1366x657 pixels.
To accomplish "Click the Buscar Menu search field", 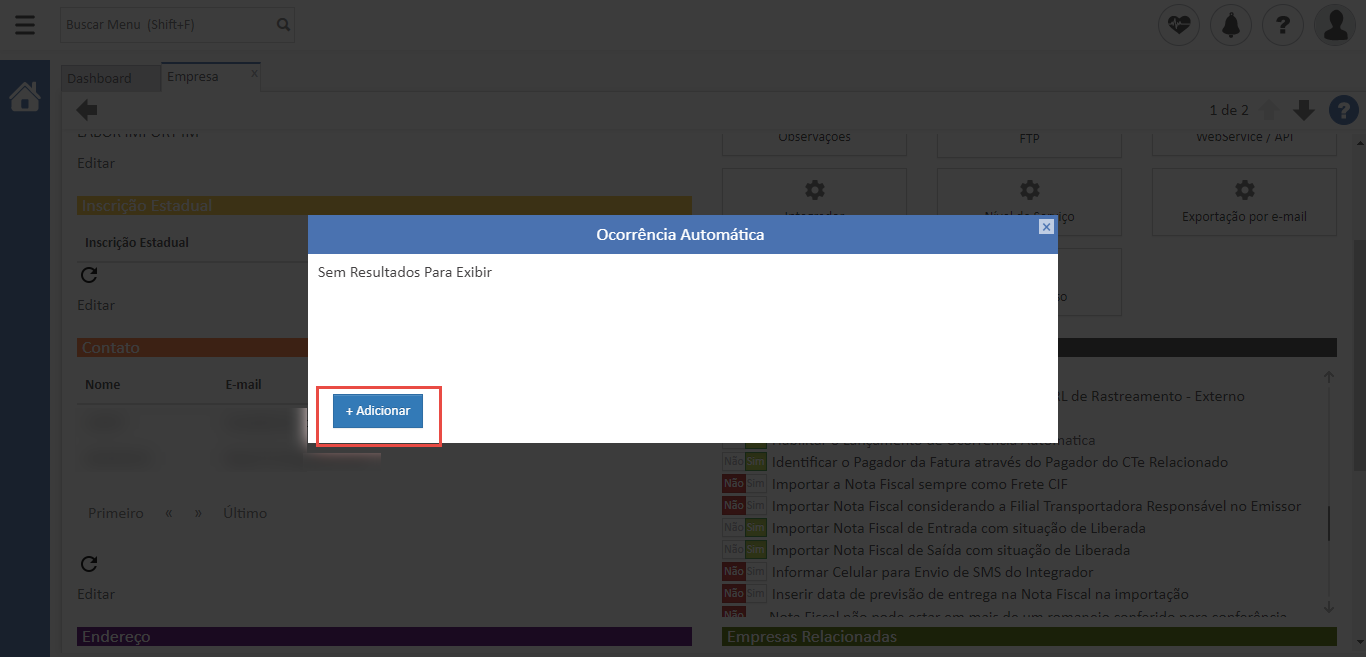I will [166, 24].
